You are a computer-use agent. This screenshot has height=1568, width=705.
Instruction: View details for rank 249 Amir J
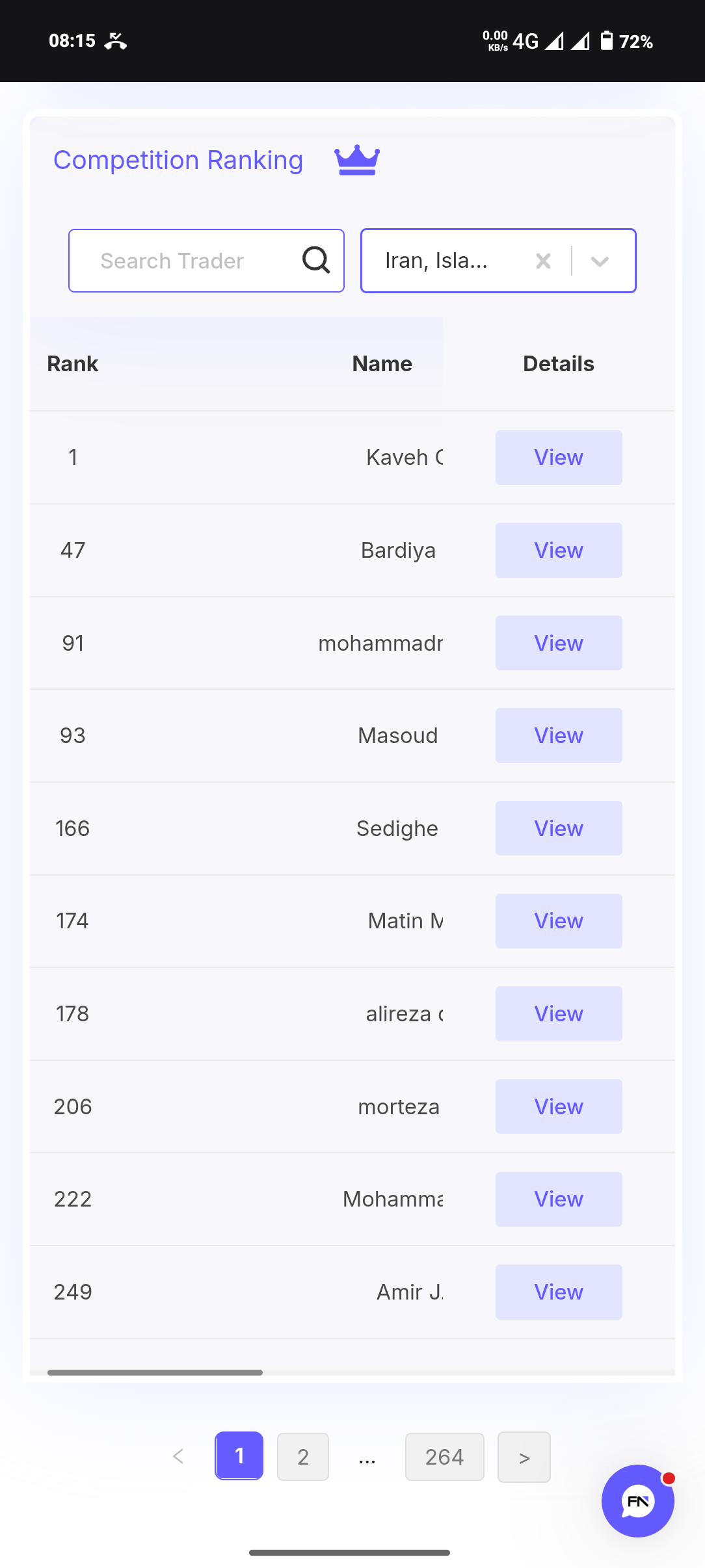tap(559, 1292)
